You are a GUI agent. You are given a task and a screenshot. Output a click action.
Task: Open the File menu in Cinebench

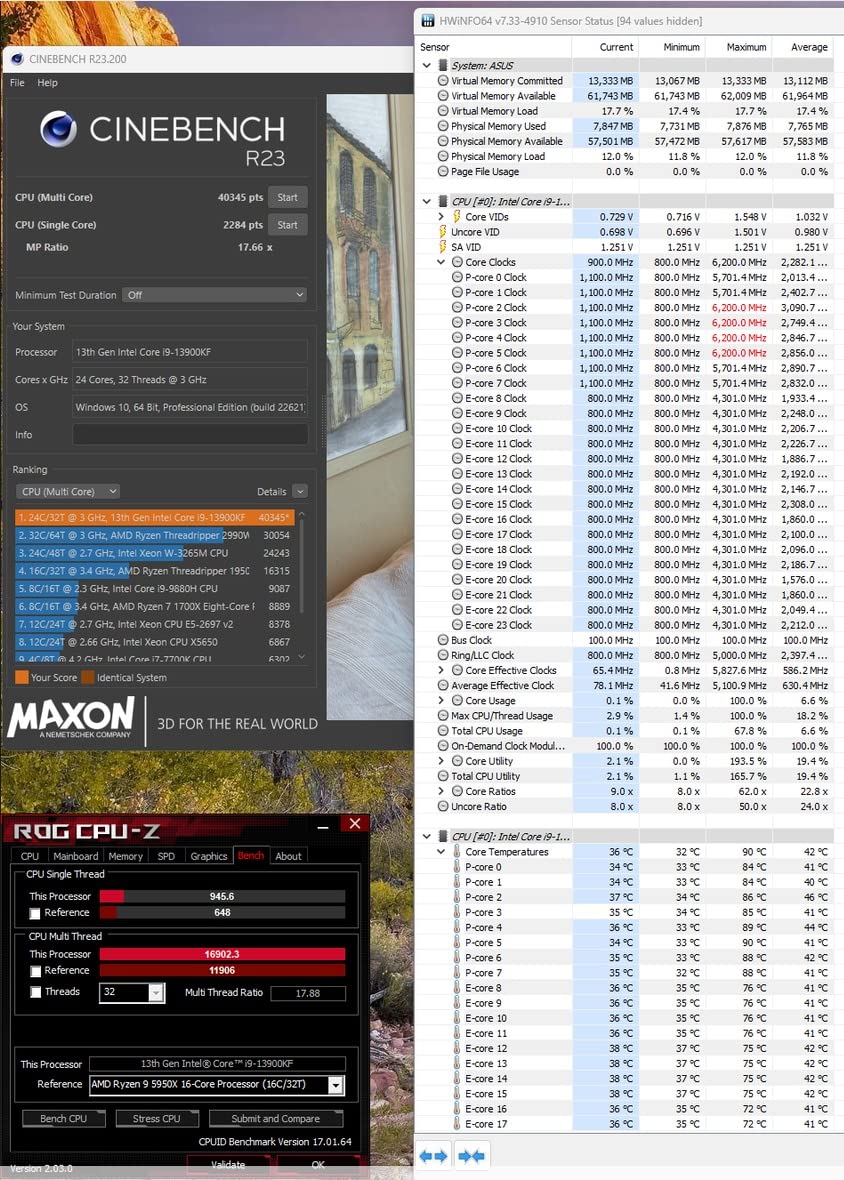pos(17,83)
